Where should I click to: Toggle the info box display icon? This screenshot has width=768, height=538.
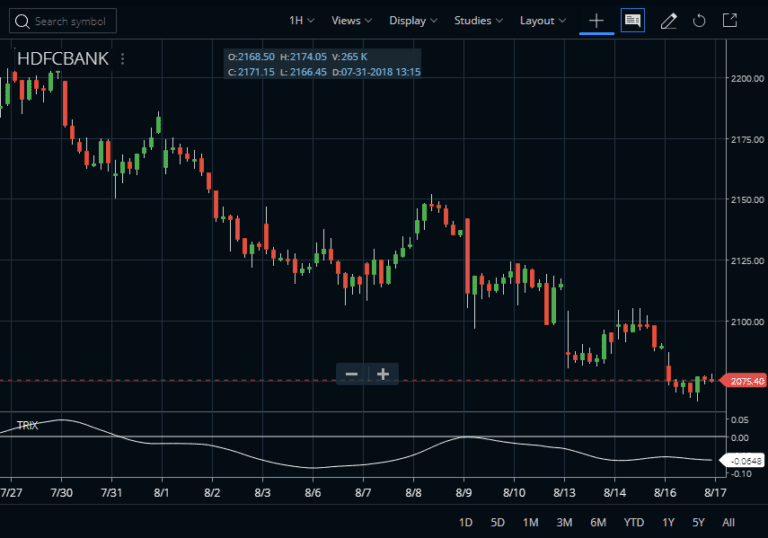(x=632, y=21)
